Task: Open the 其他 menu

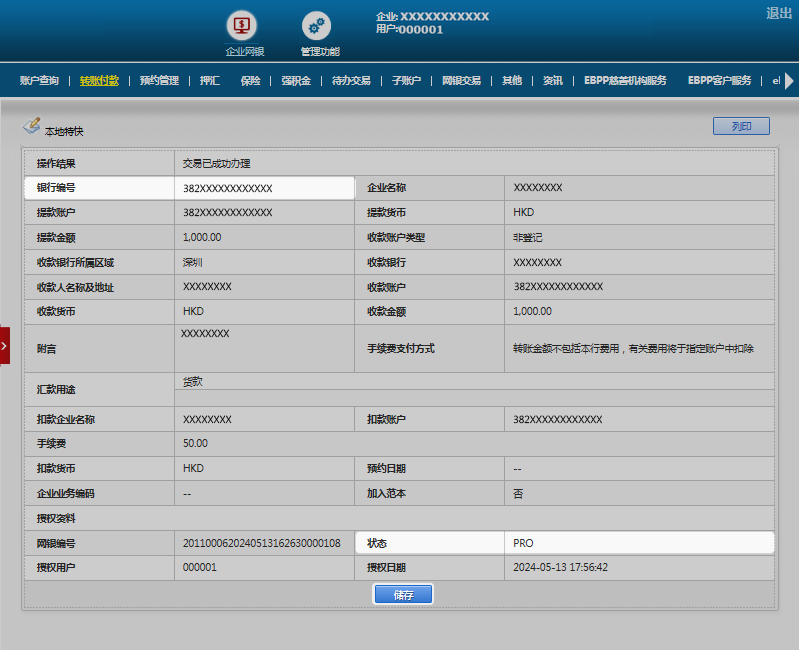Action: [x=512, y=80]
